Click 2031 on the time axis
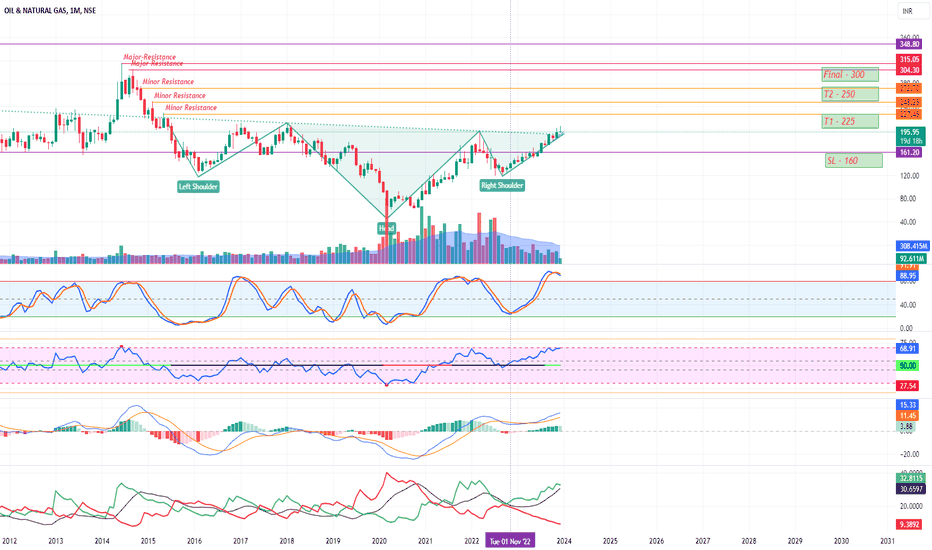 [887, 541]
